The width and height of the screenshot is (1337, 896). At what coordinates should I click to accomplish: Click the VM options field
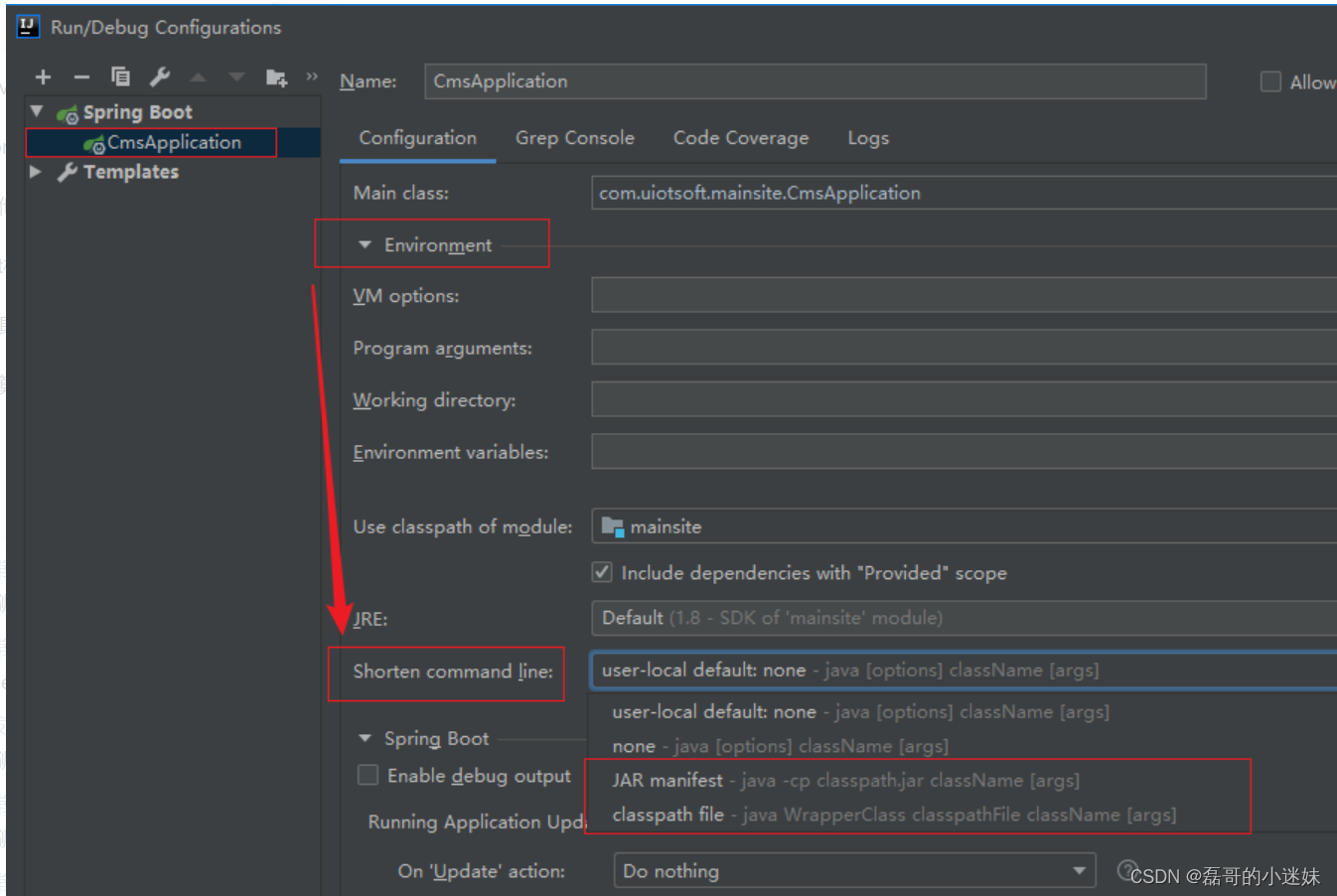964,295
